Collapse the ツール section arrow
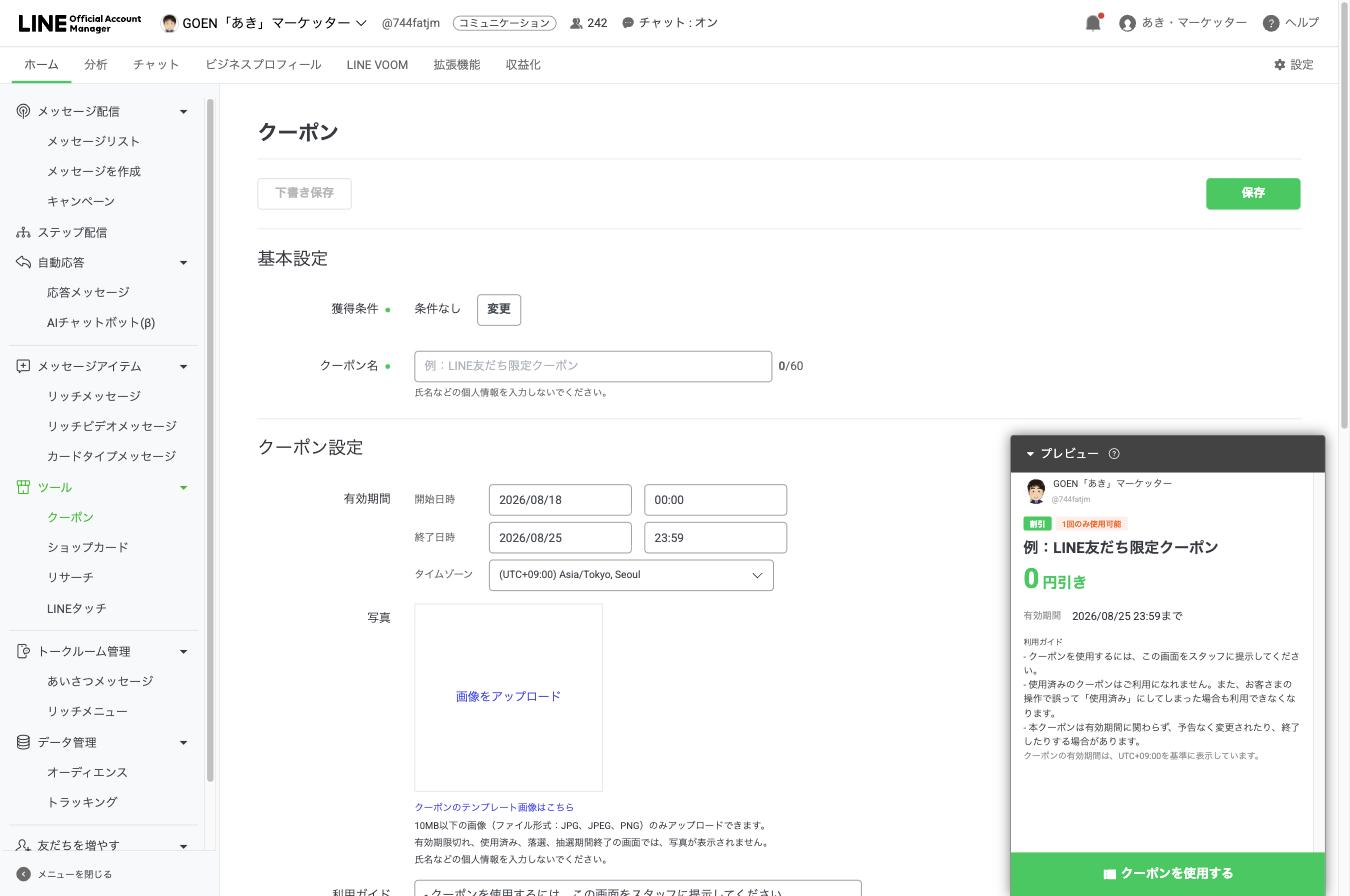The image size is (1350, 896). (x=183, y=488)
